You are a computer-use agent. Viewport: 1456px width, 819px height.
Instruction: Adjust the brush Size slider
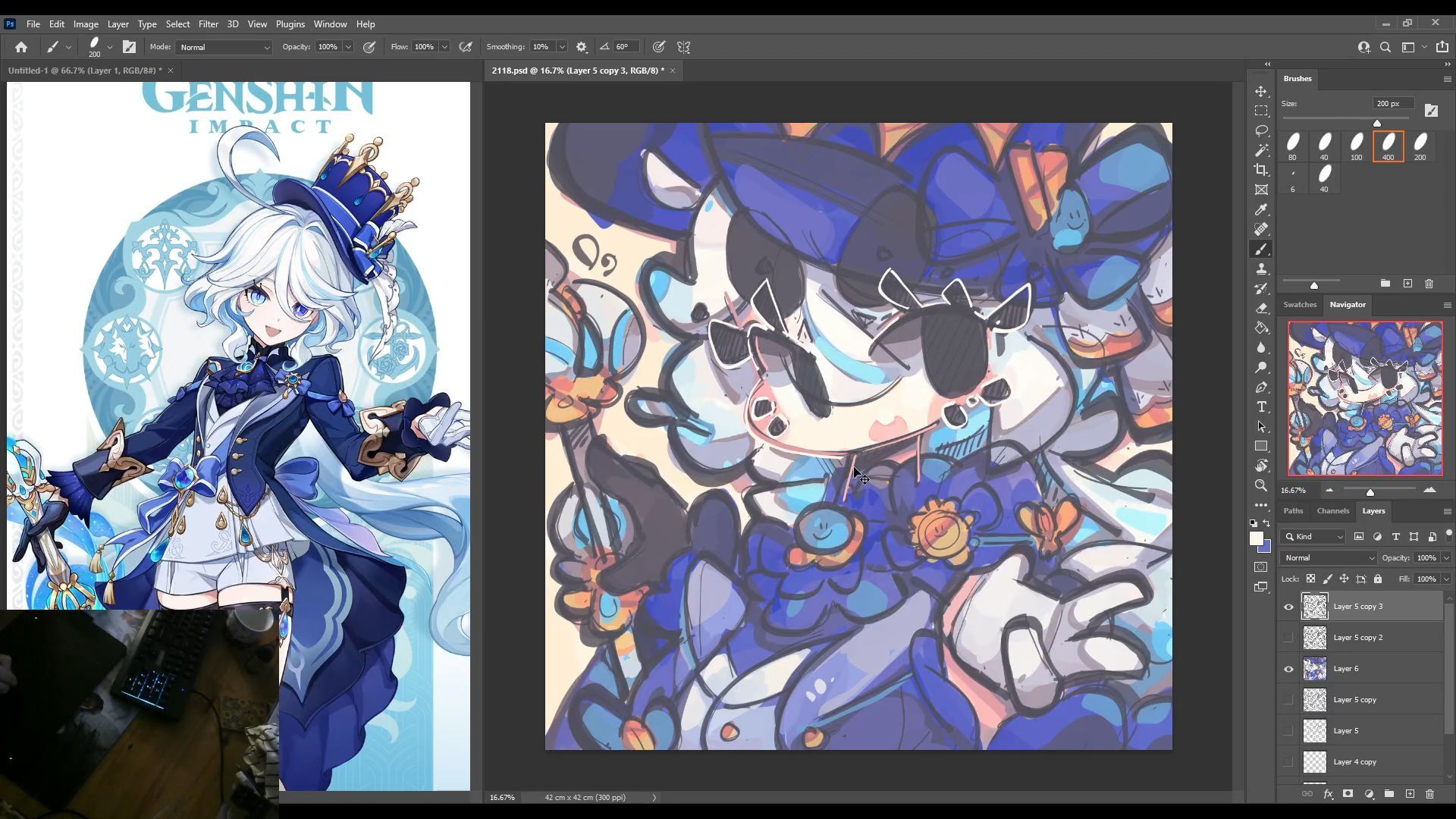[1377, 123]
